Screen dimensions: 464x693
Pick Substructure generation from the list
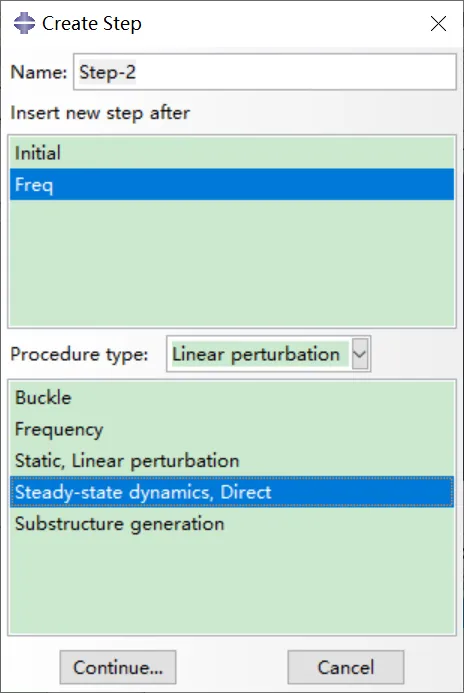point(232,524)
